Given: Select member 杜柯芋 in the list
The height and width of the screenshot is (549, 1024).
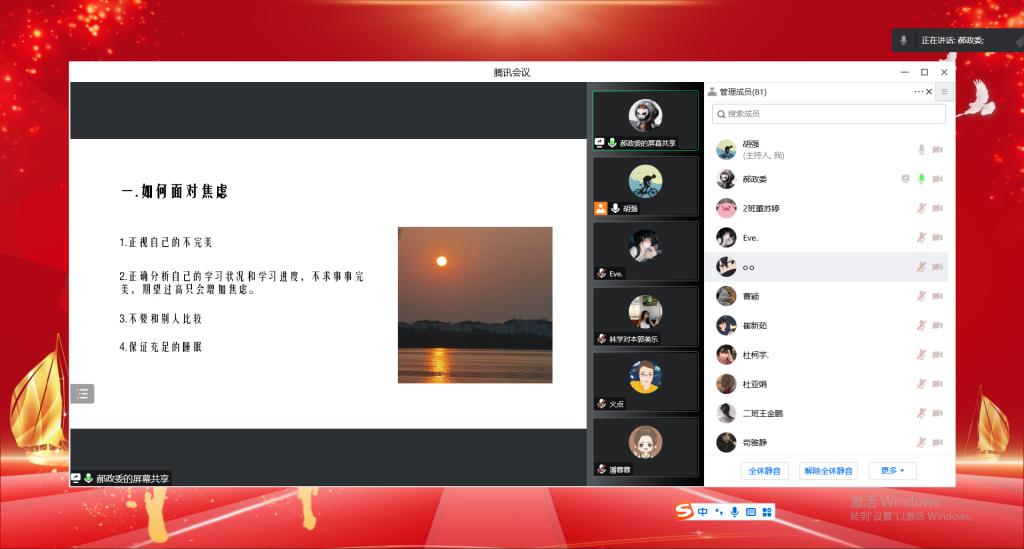Looking at the screenshot, I should click(x=756, y=355).
